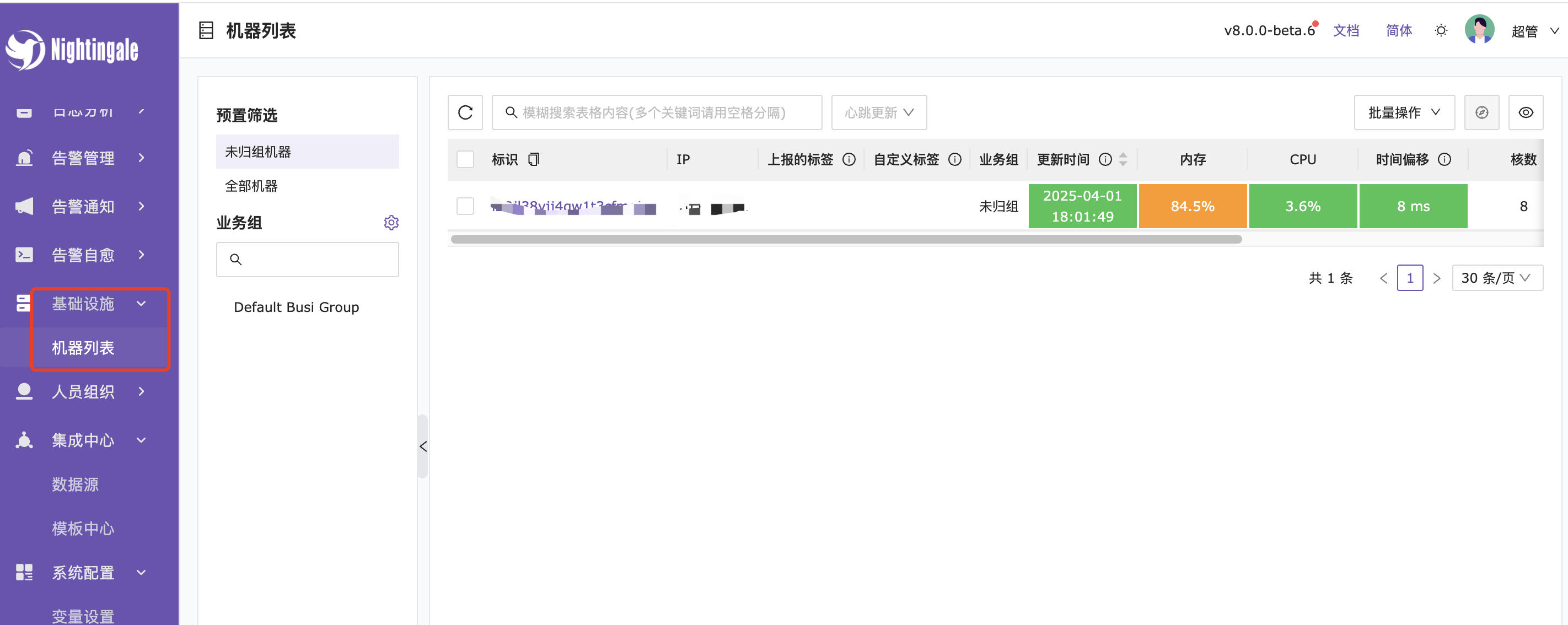
Task: Select 数据源 in the sidebar
Action: 75,484
